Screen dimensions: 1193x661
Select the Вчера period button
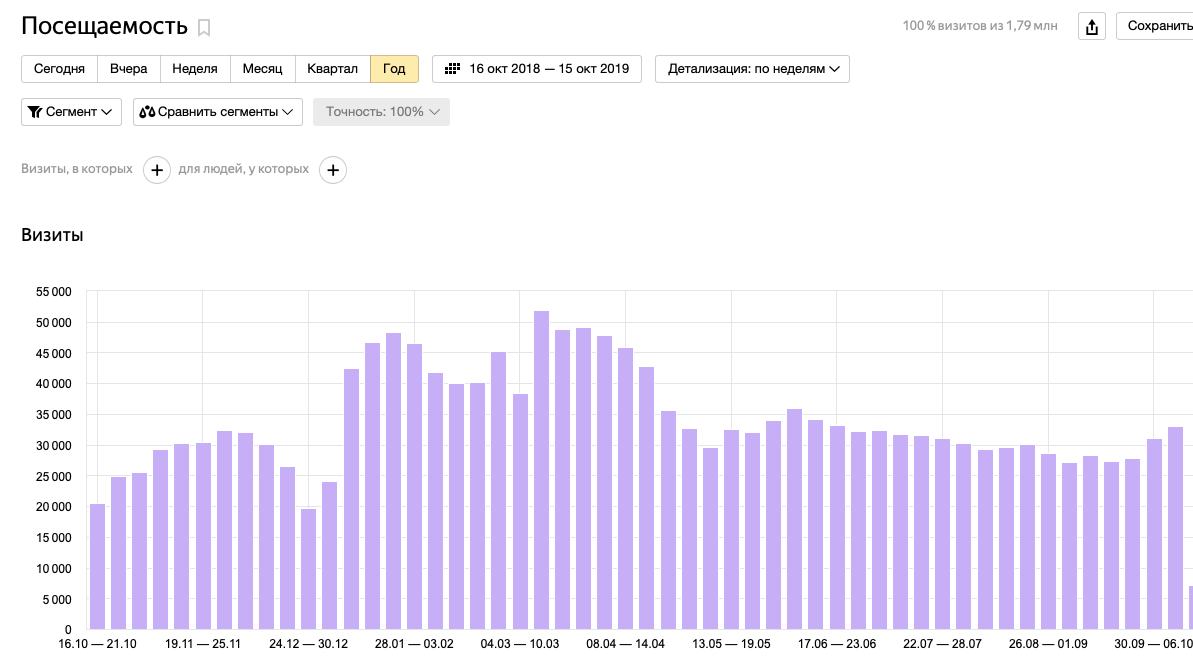[x=129, y=69]
